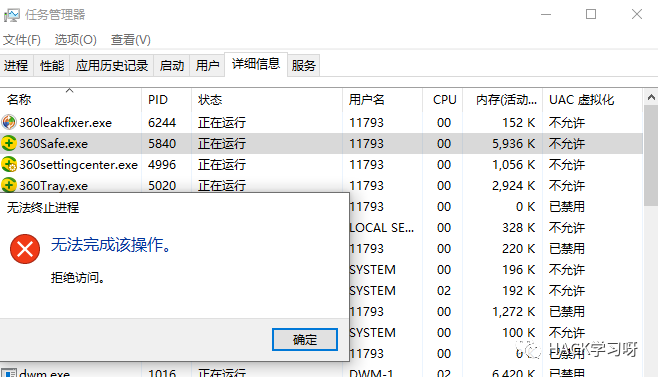Select the 360Safe.exe green plus icon
The image size is (658, 377).
(8, 144)
